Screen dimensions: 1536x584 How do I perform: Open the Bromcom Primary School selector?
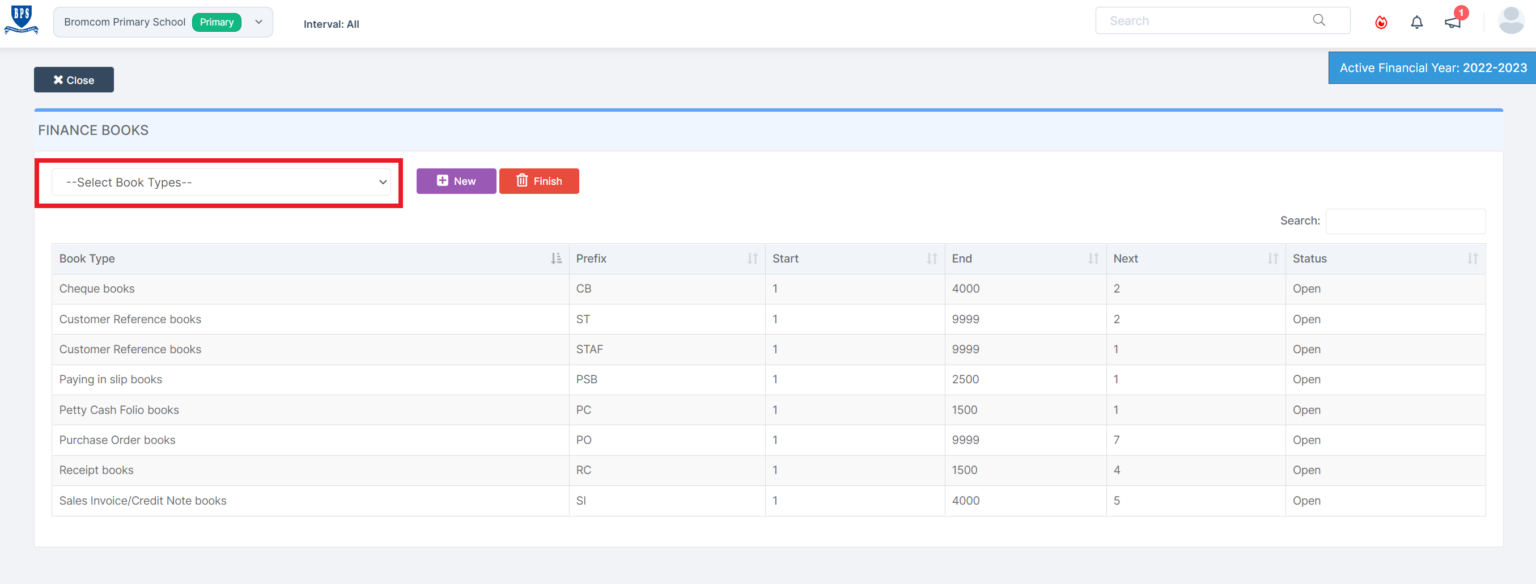click(162, 22)
